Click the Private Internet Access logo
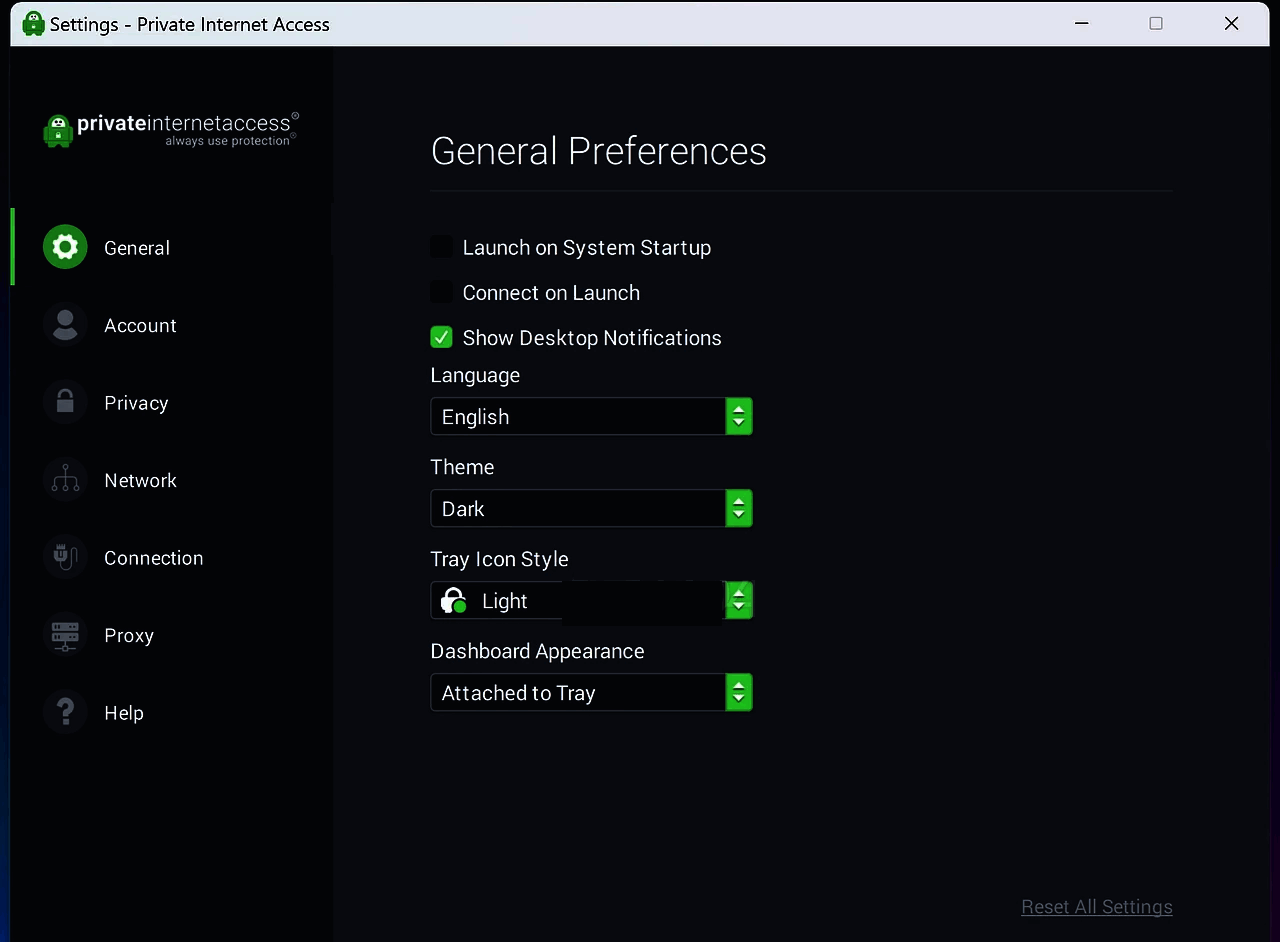The height and width of the screenshot is (942, 1280). (x=171, y=129)
